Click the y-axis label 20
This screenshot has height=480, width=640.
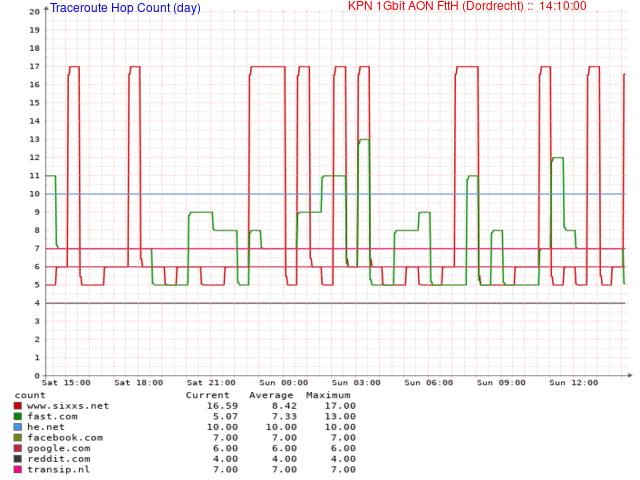coord(34,12)
